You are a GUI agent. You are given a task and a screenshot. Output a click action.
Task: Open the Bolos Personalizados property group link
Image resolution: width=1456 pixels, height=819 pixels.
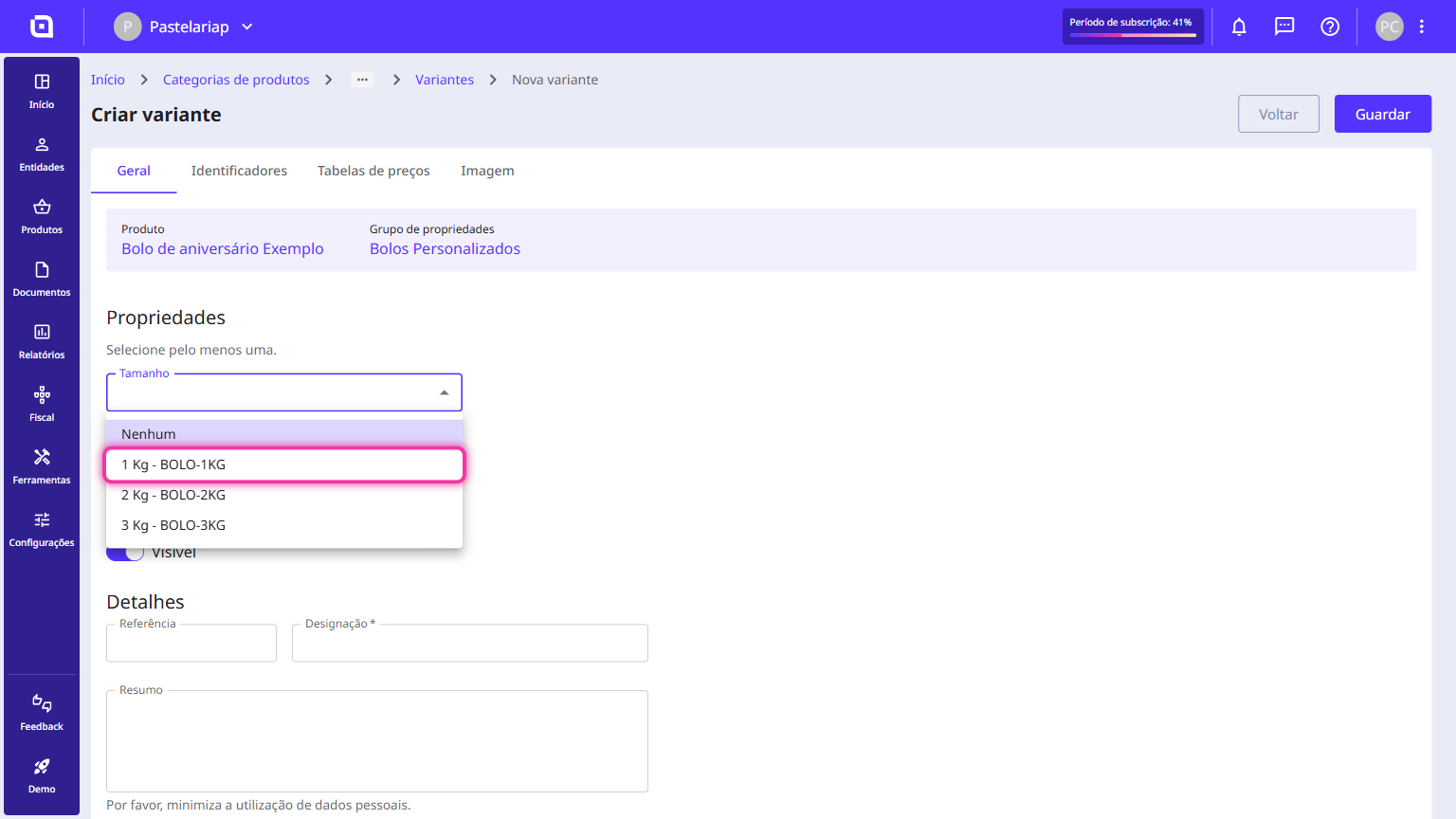pyautogui.click(x=445, y=248)
